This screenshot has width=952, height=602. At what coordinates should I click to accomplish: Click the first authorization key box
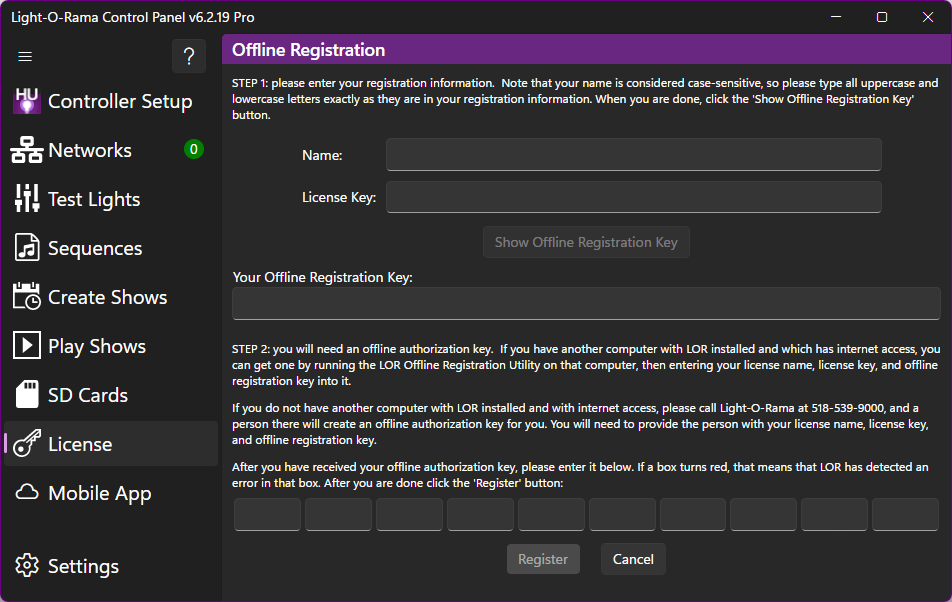[x=266, y=514]
